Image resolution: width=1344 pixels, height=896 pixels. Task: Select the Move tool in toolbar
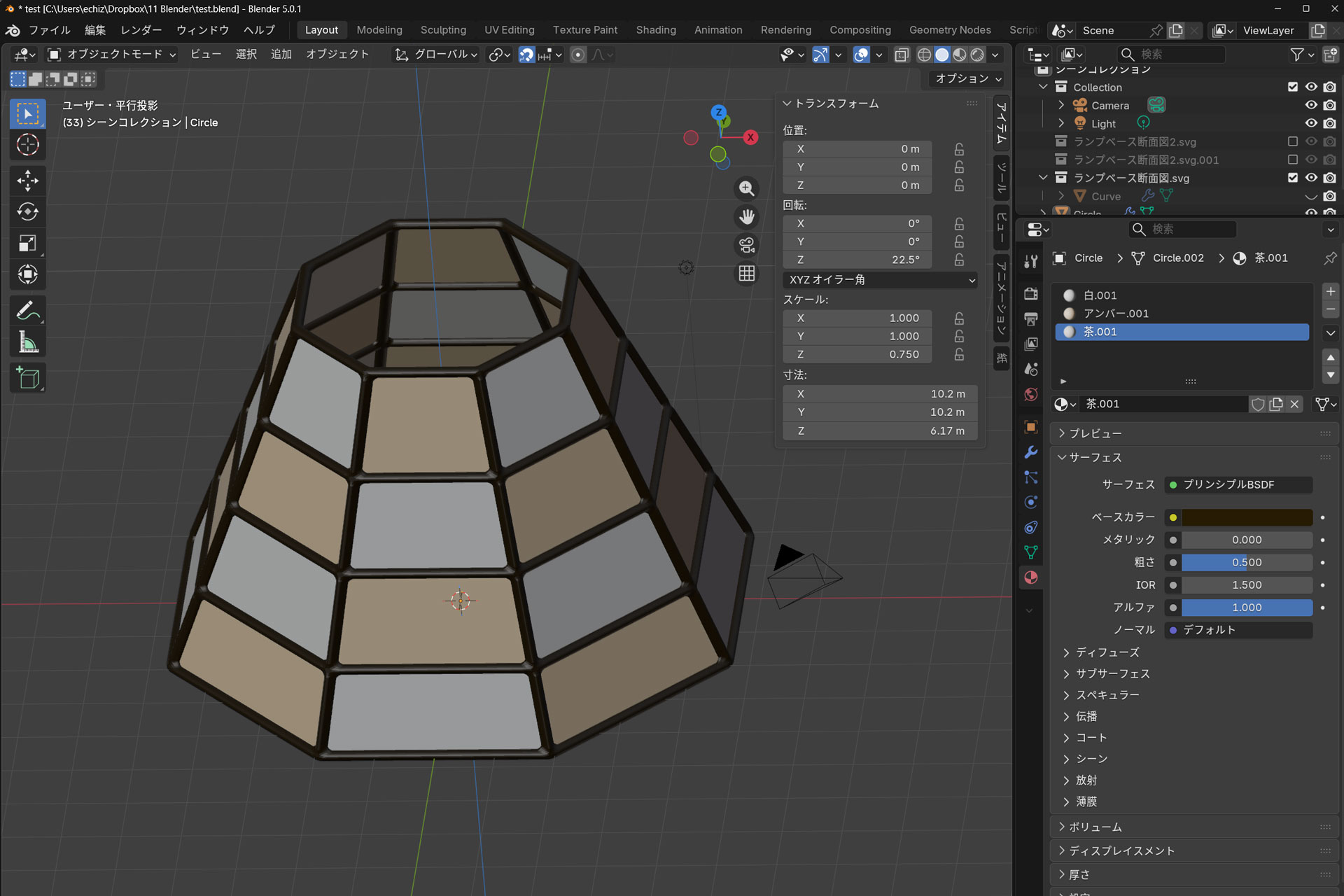point(27,181)
